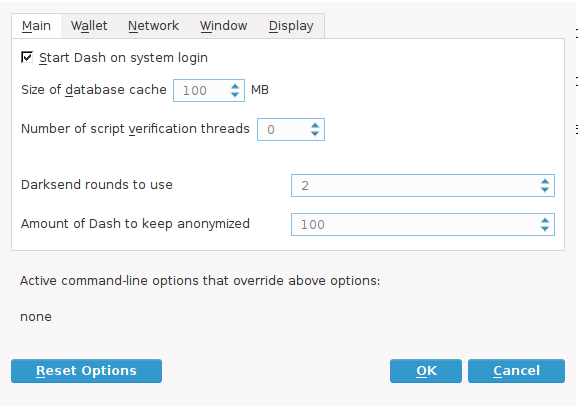
Task: Select the Main tab
Action: [x=36, y=26]
